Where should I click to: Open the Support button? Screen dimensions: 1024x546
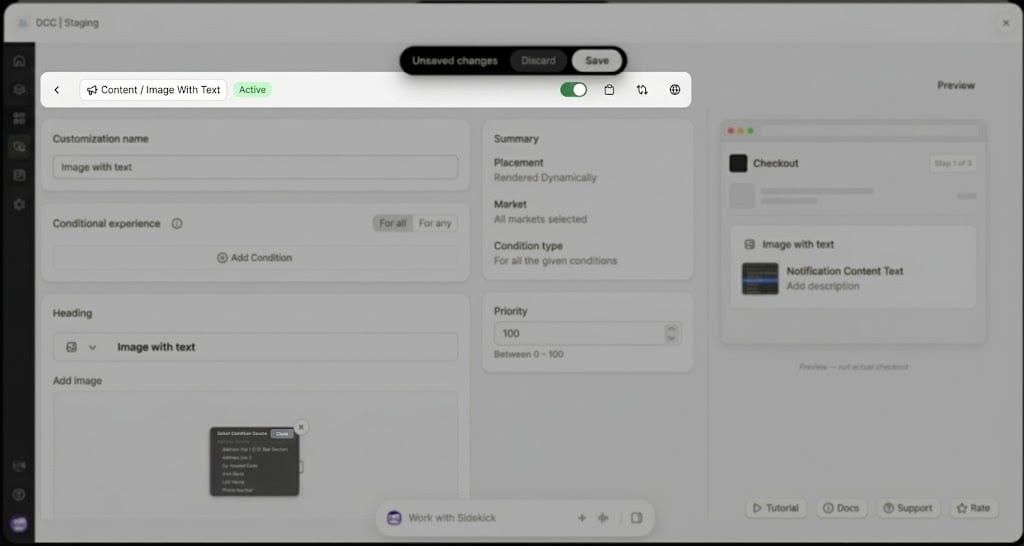click(908, 508)
